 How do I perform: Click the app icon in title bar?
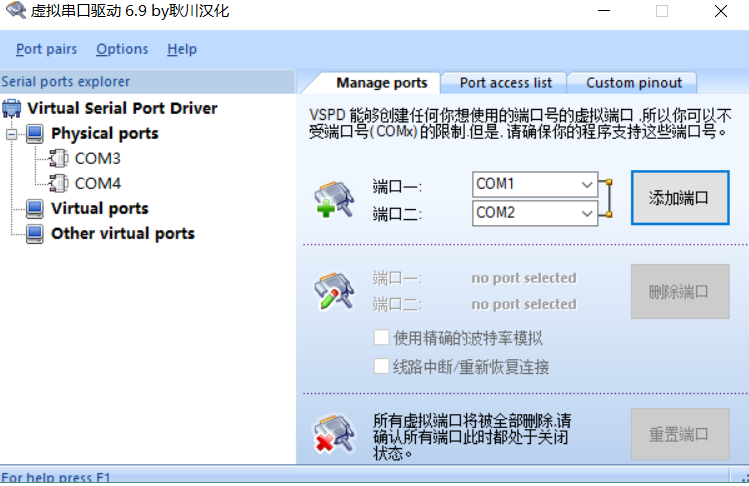16,10
